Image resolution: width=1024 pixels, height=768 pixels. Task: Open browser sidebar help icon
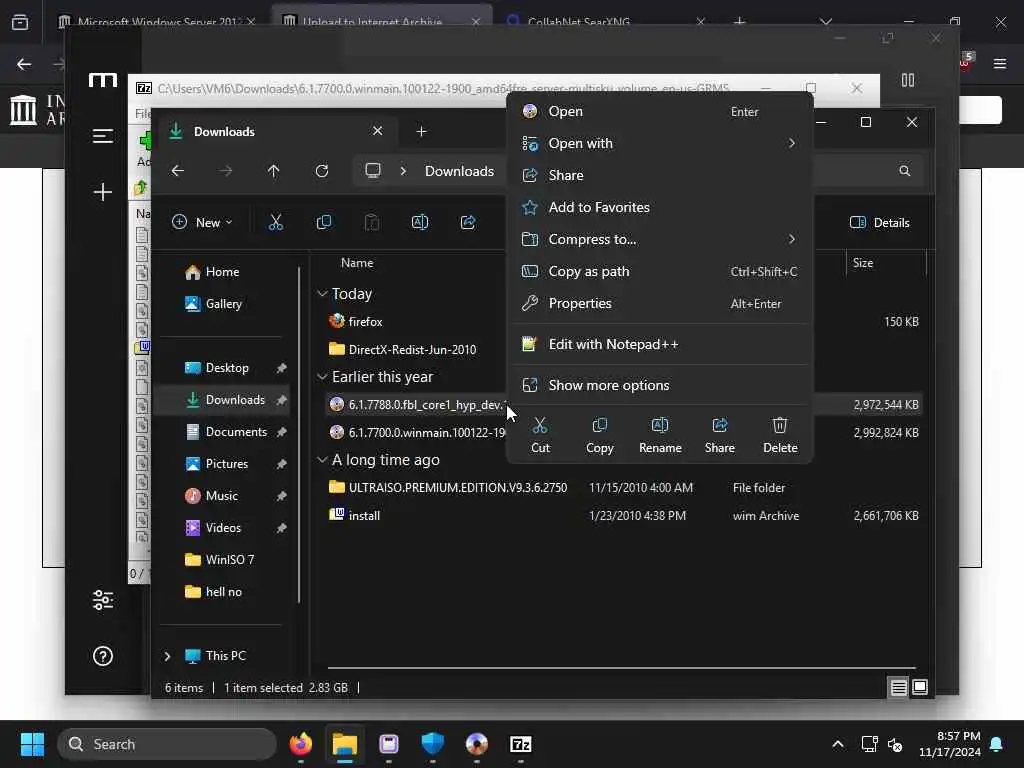point(103,656)
